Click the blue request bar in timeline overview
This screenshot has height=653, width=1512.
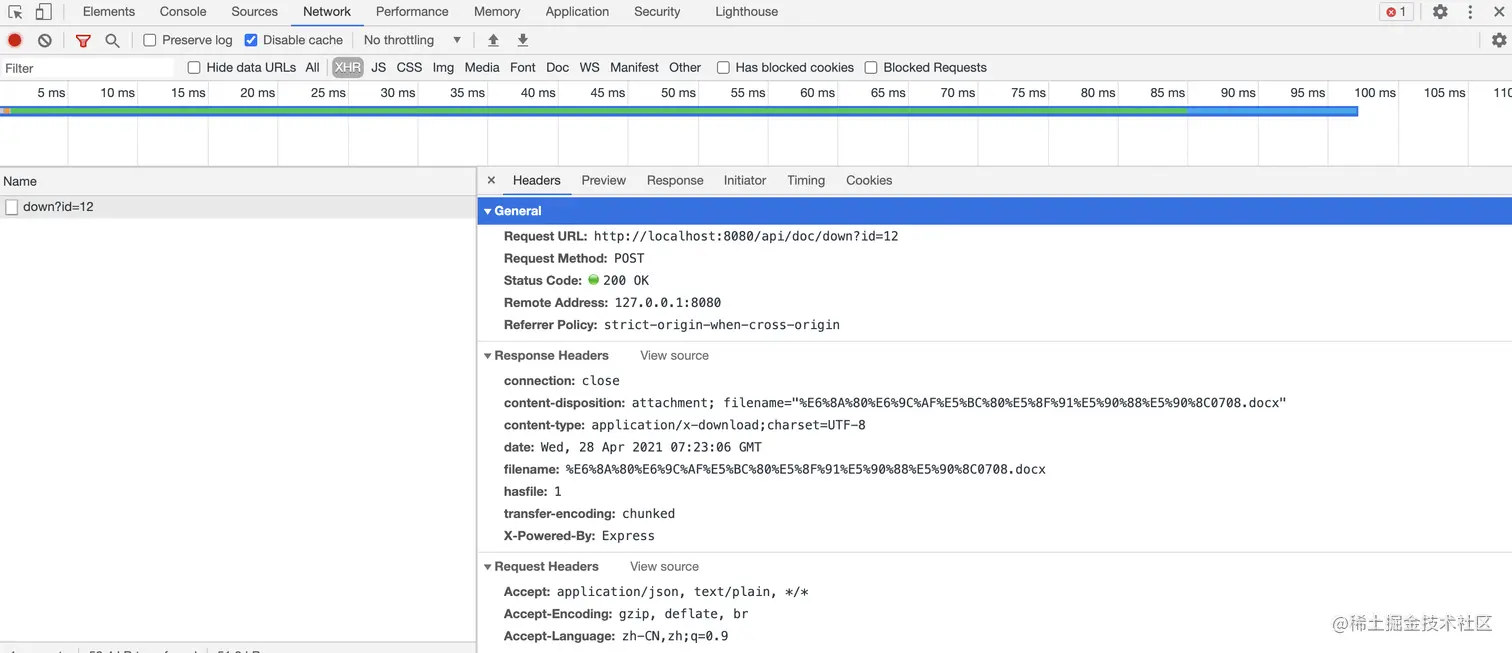coord(679,111)
